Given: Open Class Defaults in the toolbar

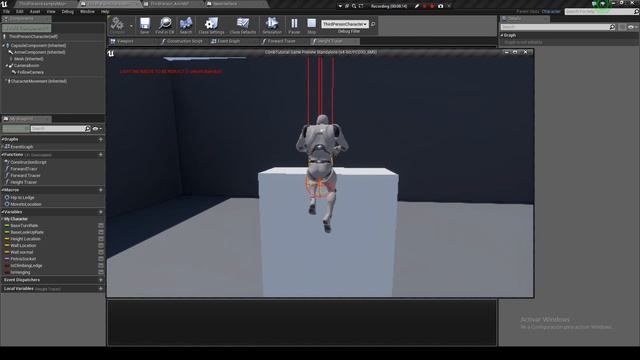Looking at the screenshot, I should tap(242, 25).
